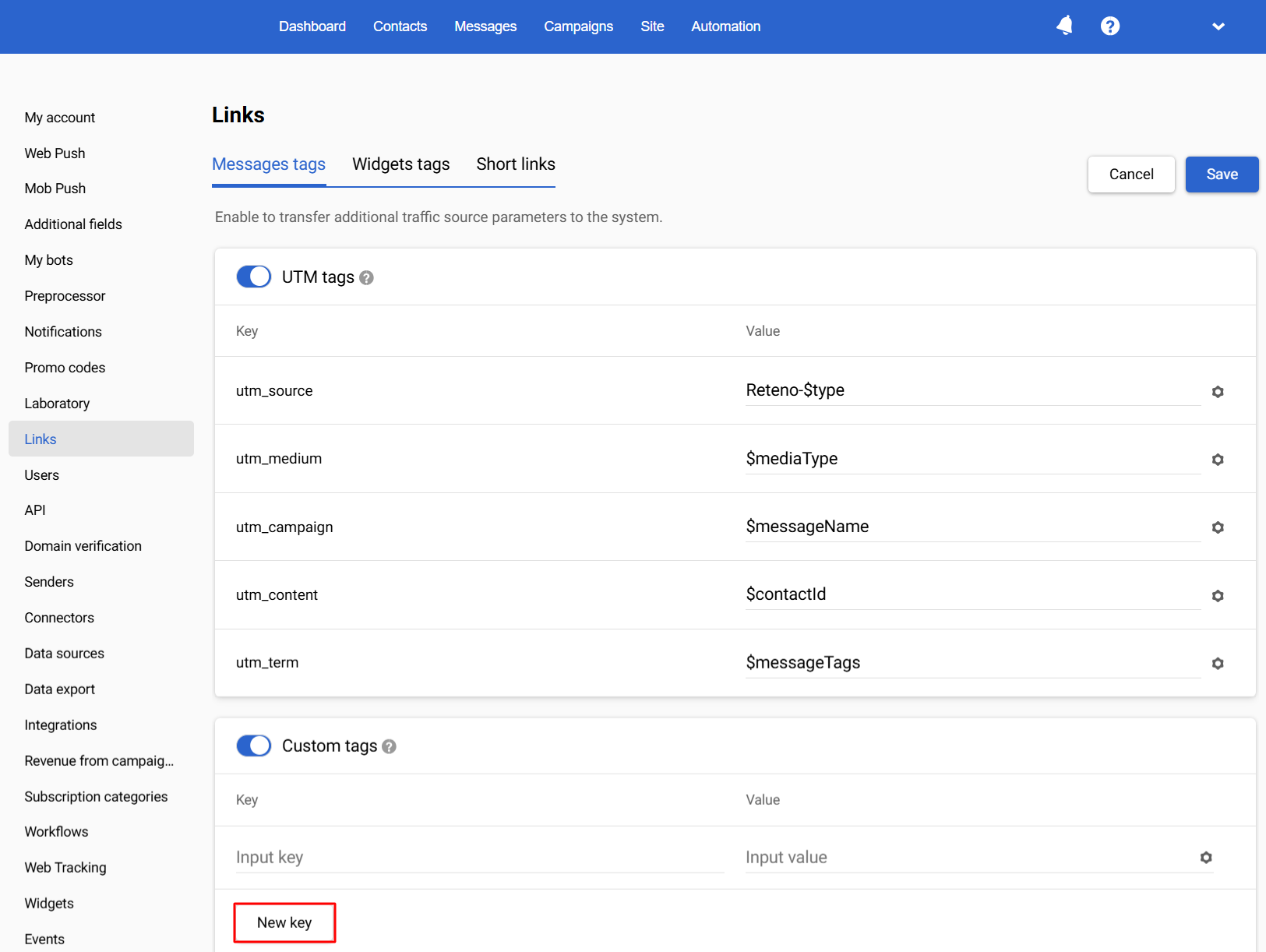Open Messages in the top navigation

click(485, 26)
